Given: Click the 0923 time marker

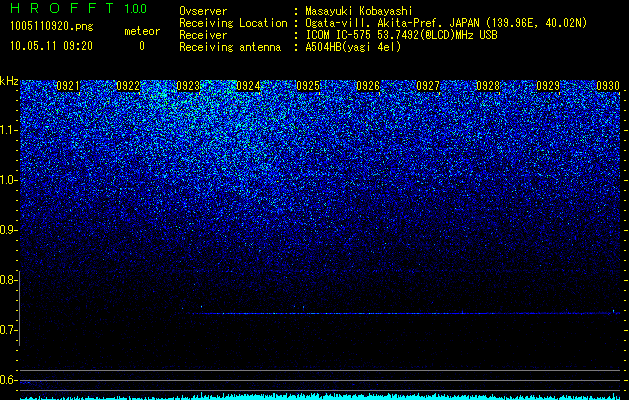Looking at the screenshot, I should point(188,86).
